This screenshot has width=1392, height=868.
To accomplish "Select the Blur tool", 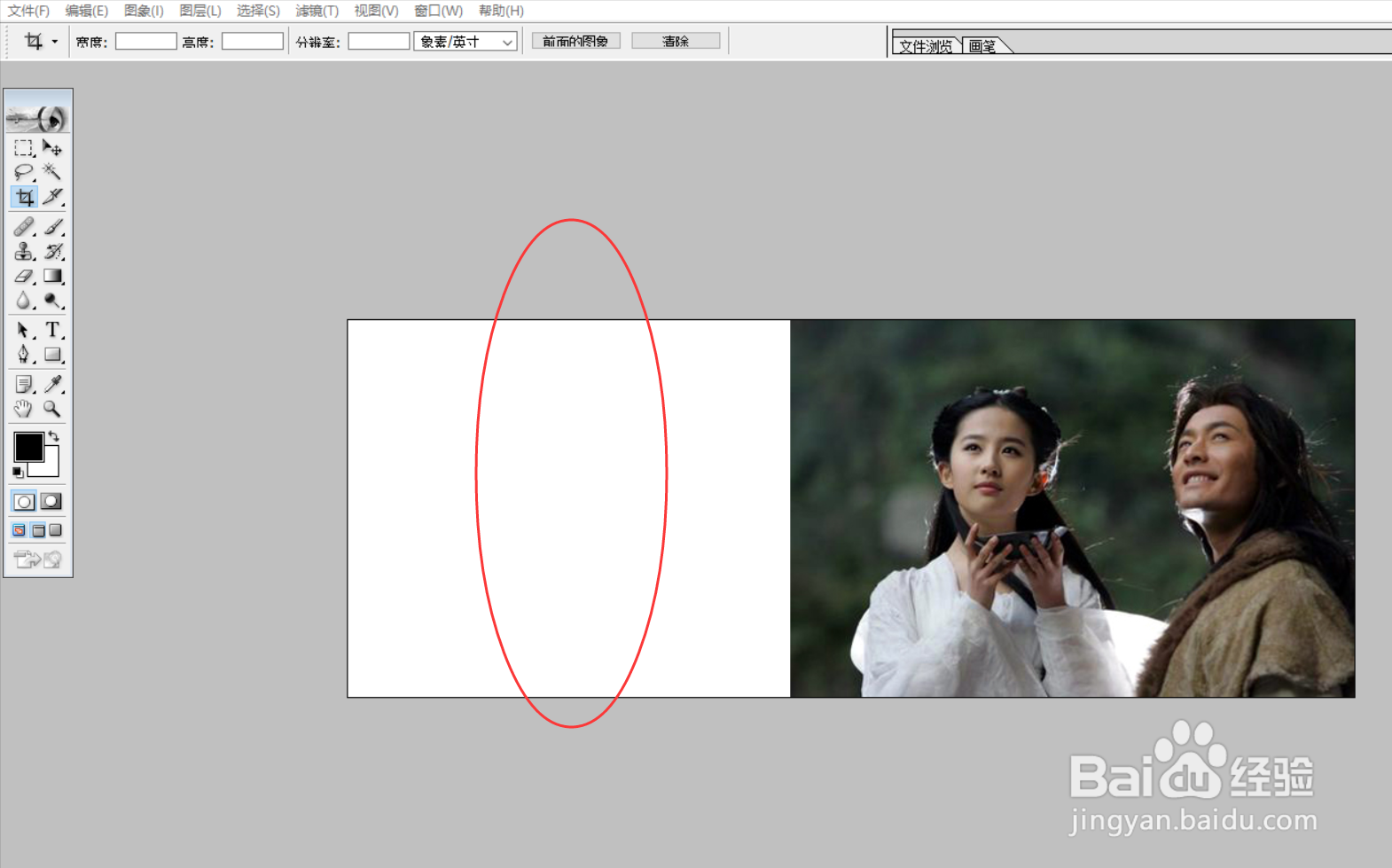I will (24, 301).
